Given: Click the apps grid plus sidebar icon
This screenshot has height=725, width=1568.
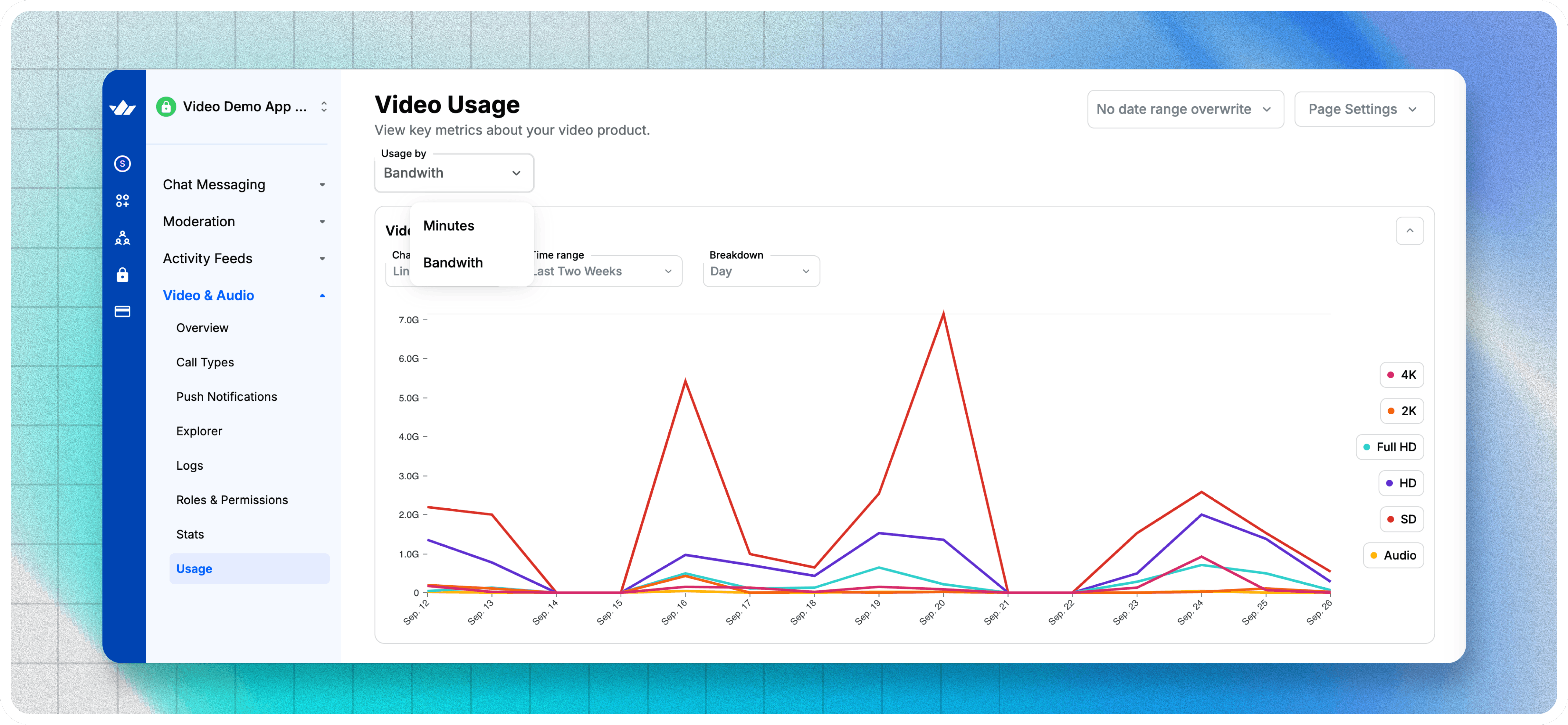Looking at the screenshot, I should coord(122,201).
